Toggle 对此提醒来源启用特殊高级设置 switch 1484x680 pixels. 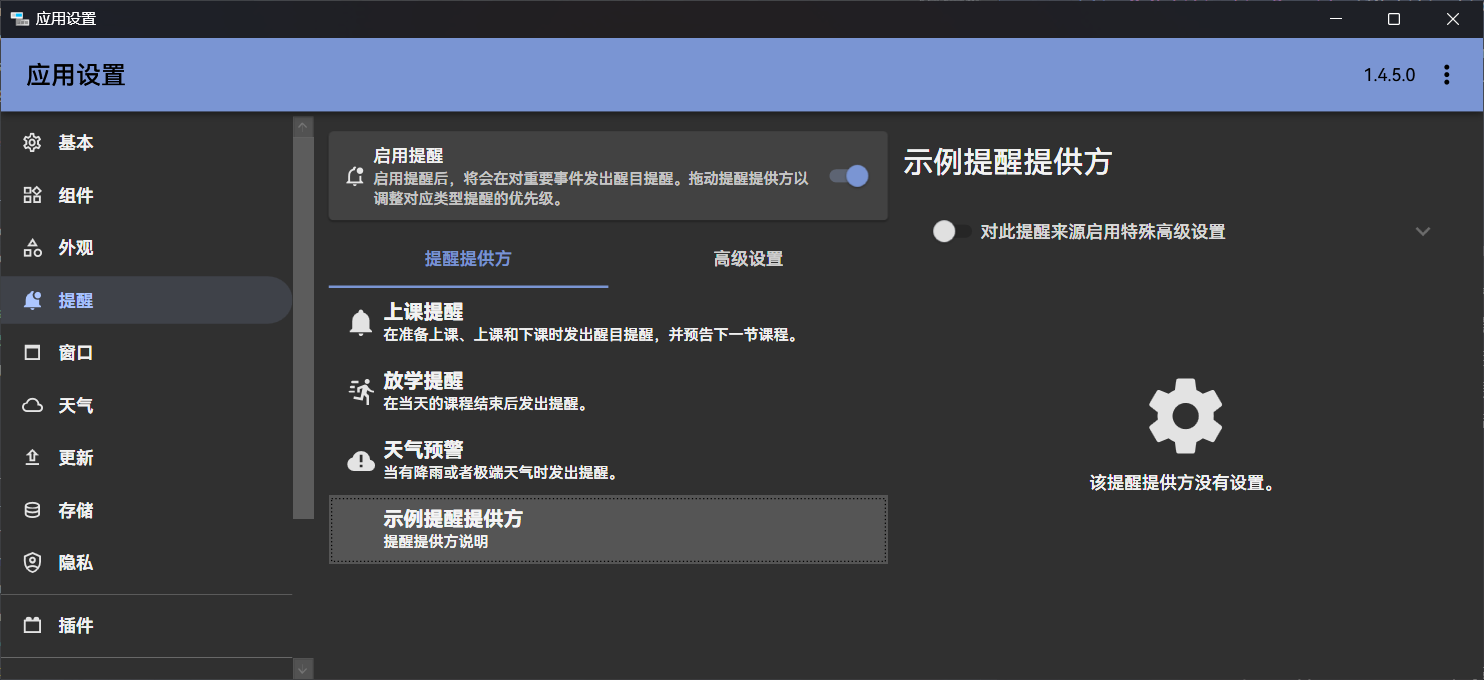click(x=952, y=232)
